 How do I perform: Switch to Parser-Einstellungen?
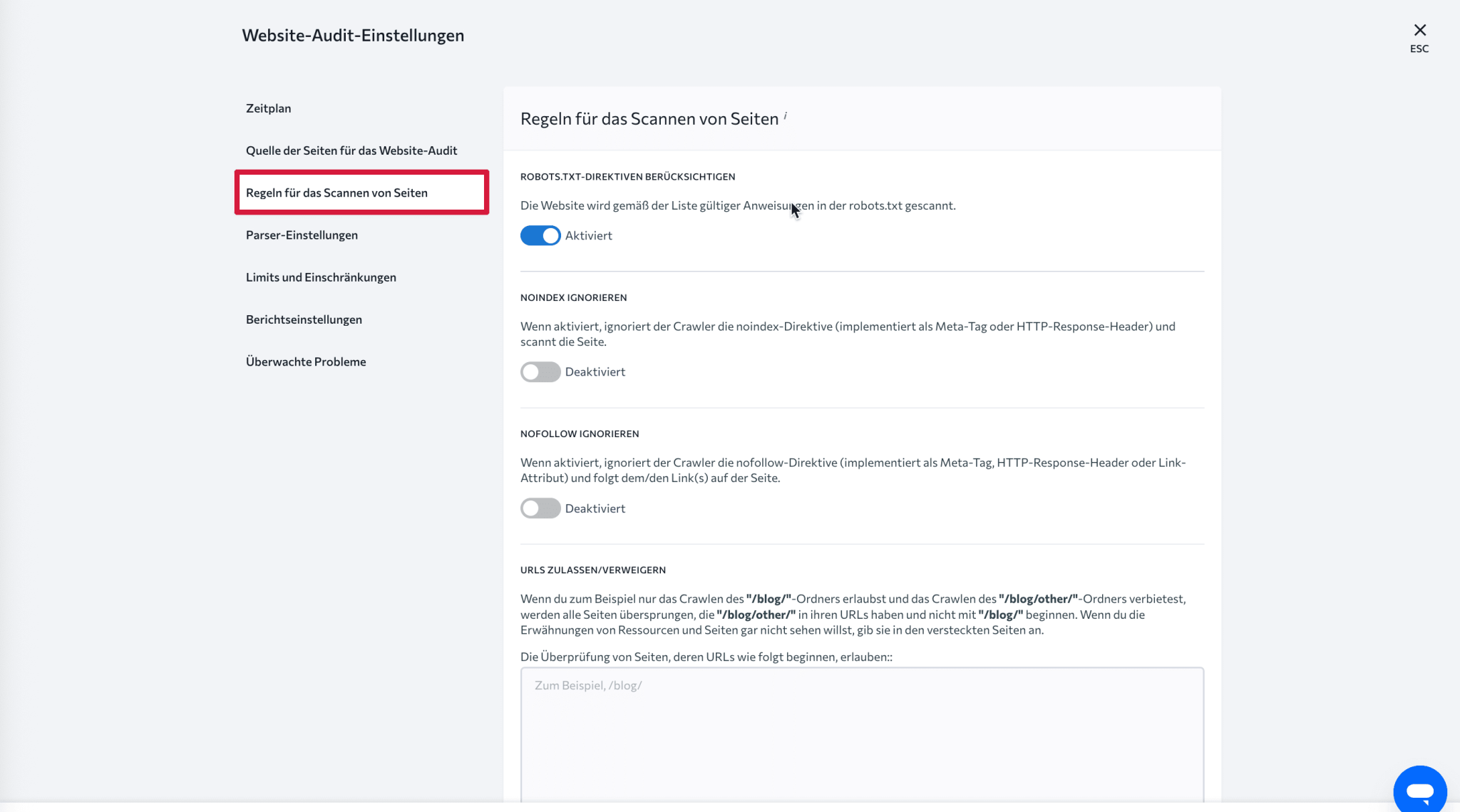[302, 234]
